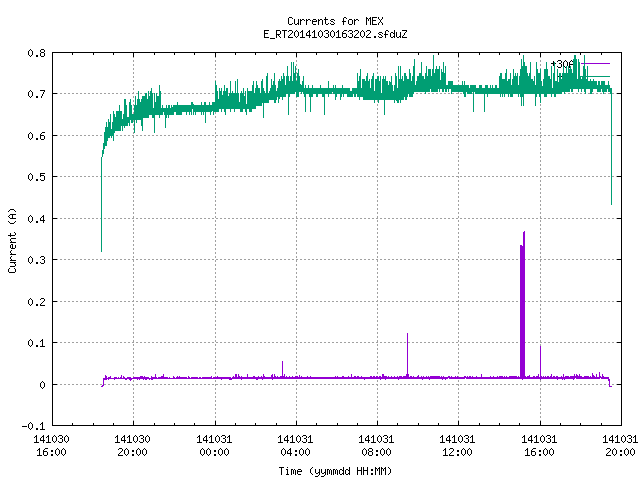Click the 0.8 y-axis tick label

point(36,53)
